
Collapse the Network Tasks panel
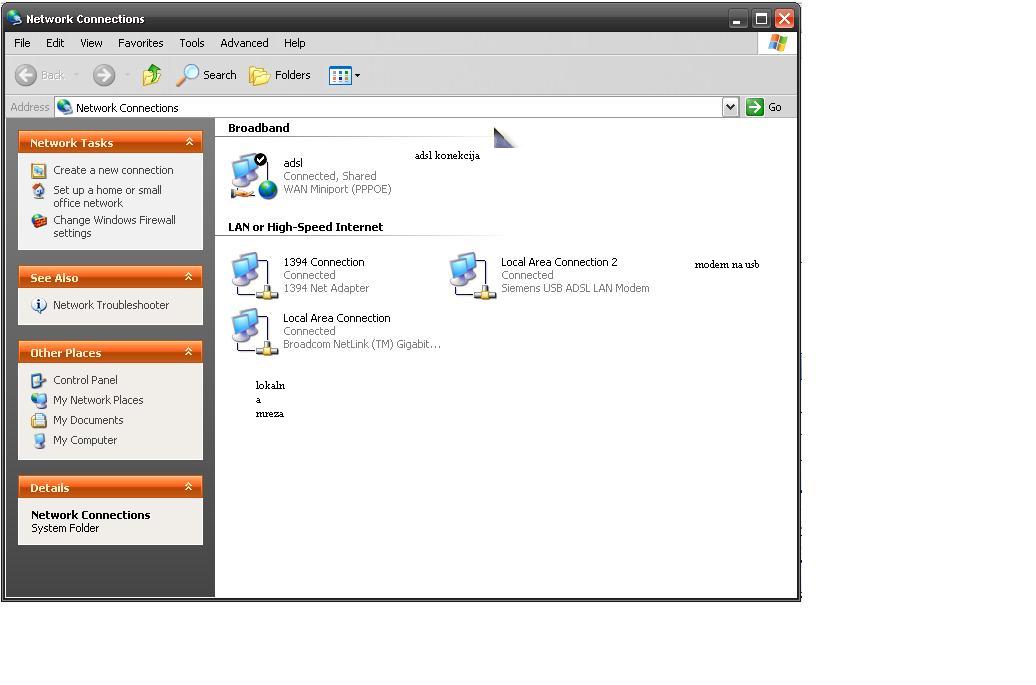tap(189, 143)
